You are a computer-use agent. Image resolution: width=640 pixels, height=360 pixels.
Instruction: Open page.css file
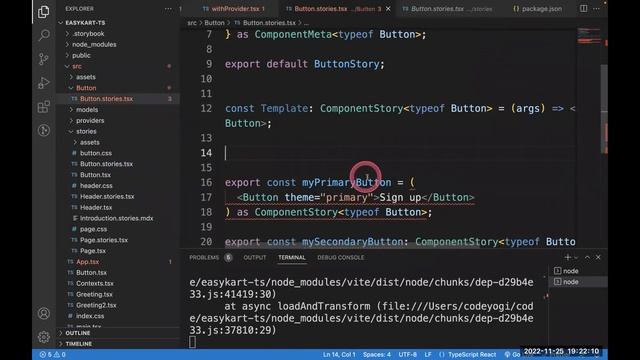coord(118,229)
